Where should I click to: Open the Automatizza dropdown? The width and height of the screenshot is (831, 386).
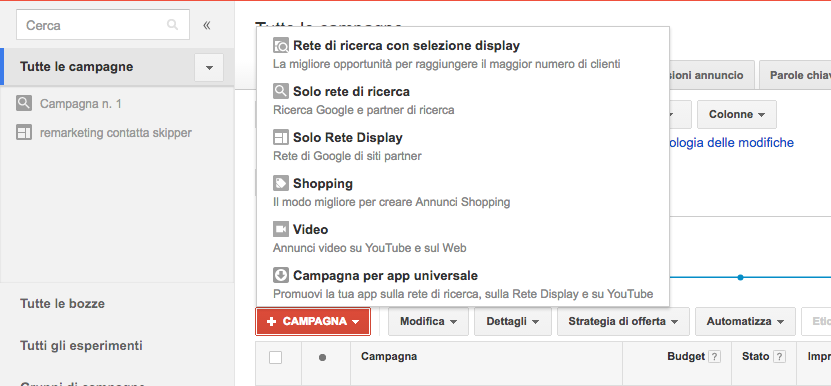point(745,321)
